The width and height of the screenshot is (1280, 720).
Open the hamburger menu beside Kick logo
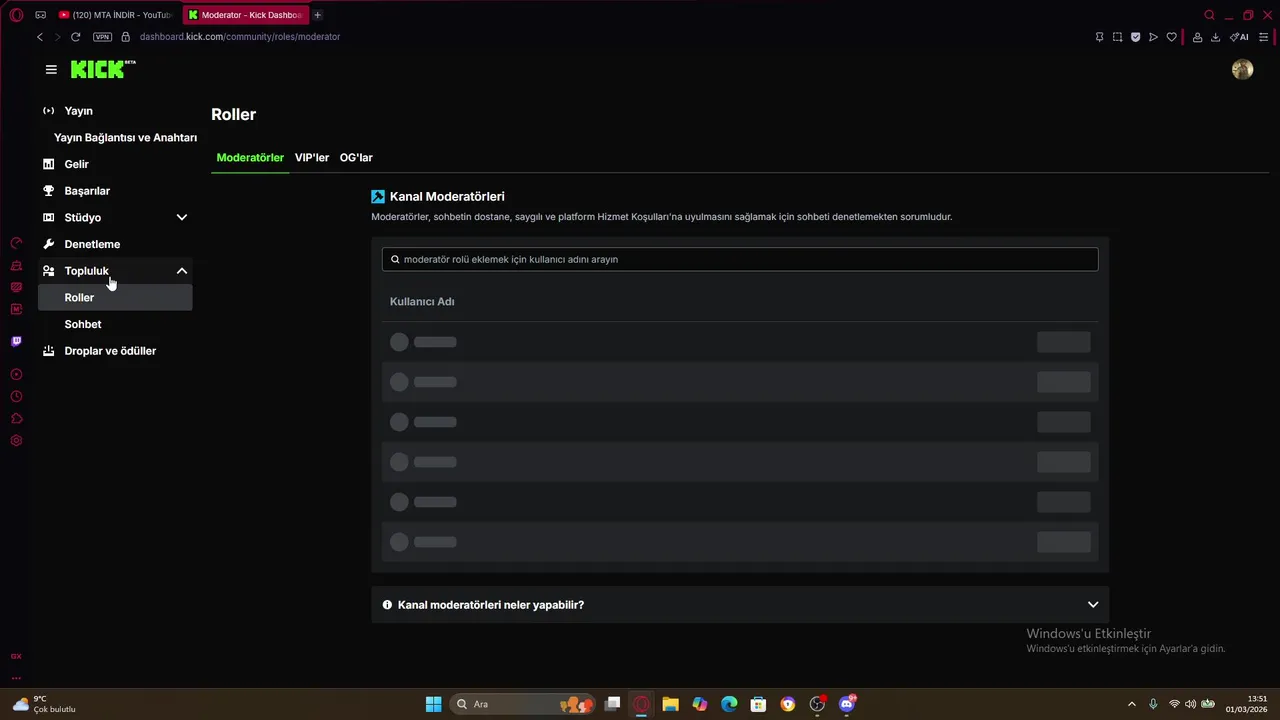pos(51,69)
